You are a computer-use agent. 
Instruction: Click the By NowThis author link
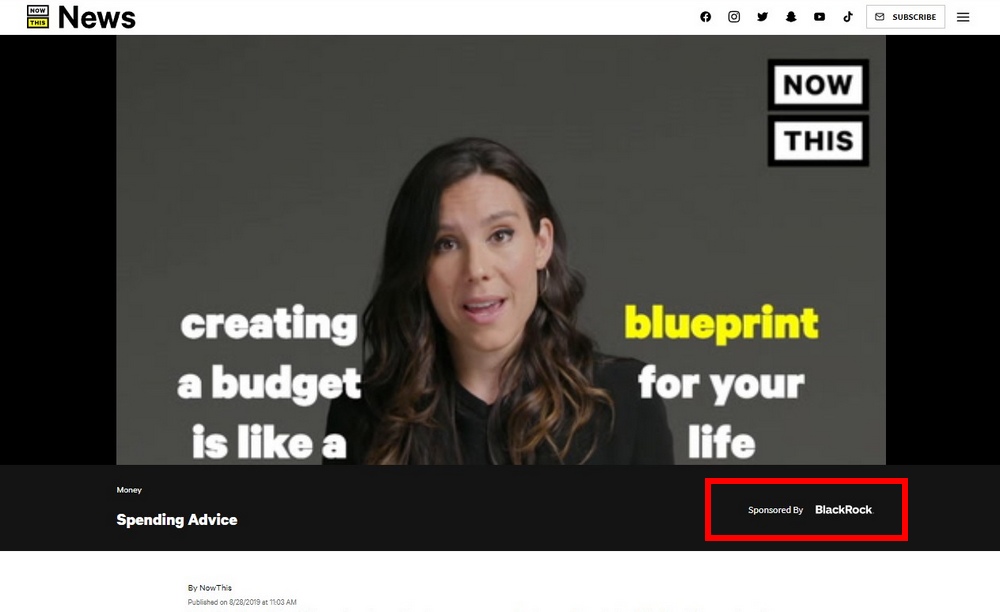point(209,588)
